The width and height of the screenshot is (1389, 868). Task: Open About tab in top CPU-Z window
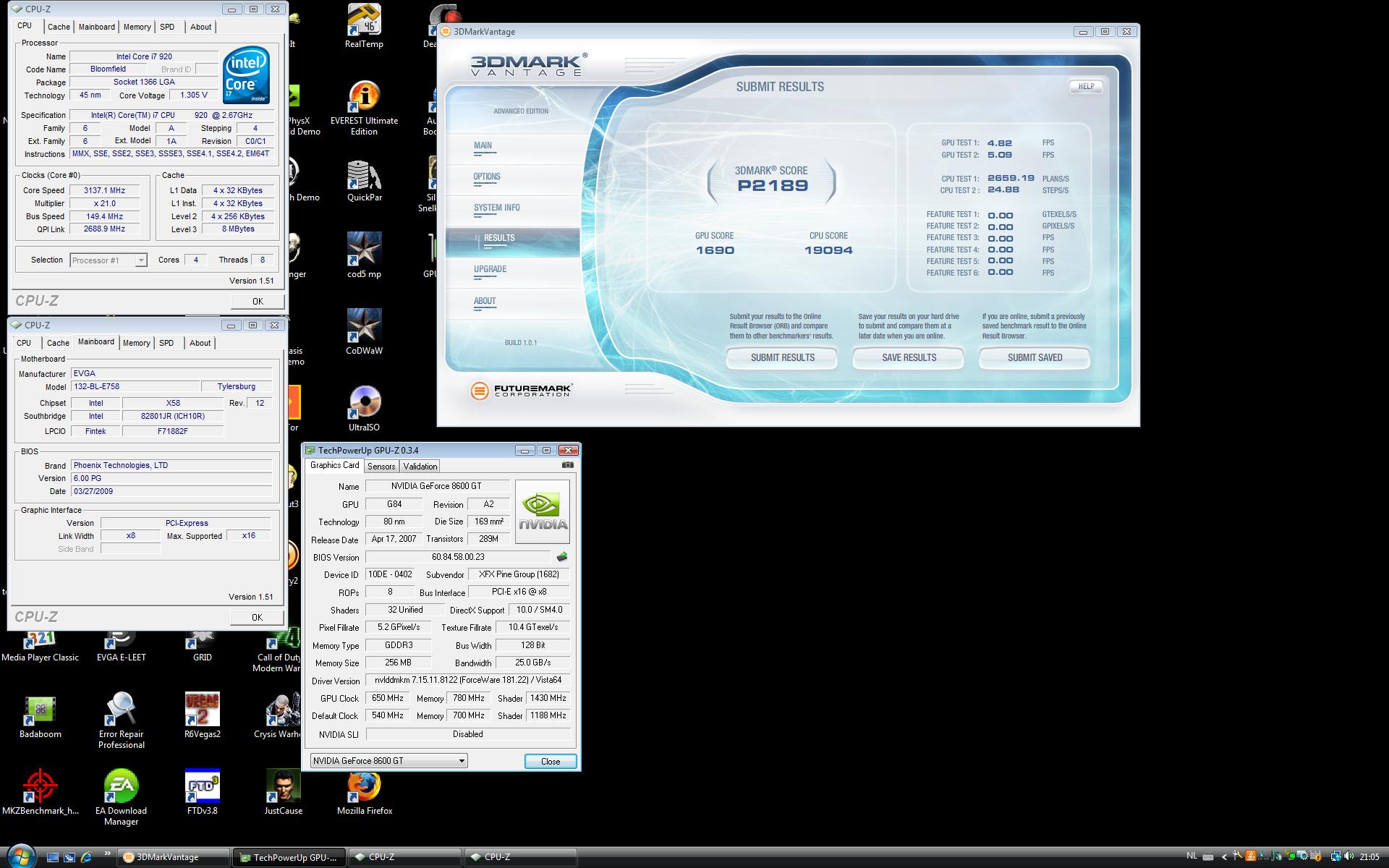[200, 27]
